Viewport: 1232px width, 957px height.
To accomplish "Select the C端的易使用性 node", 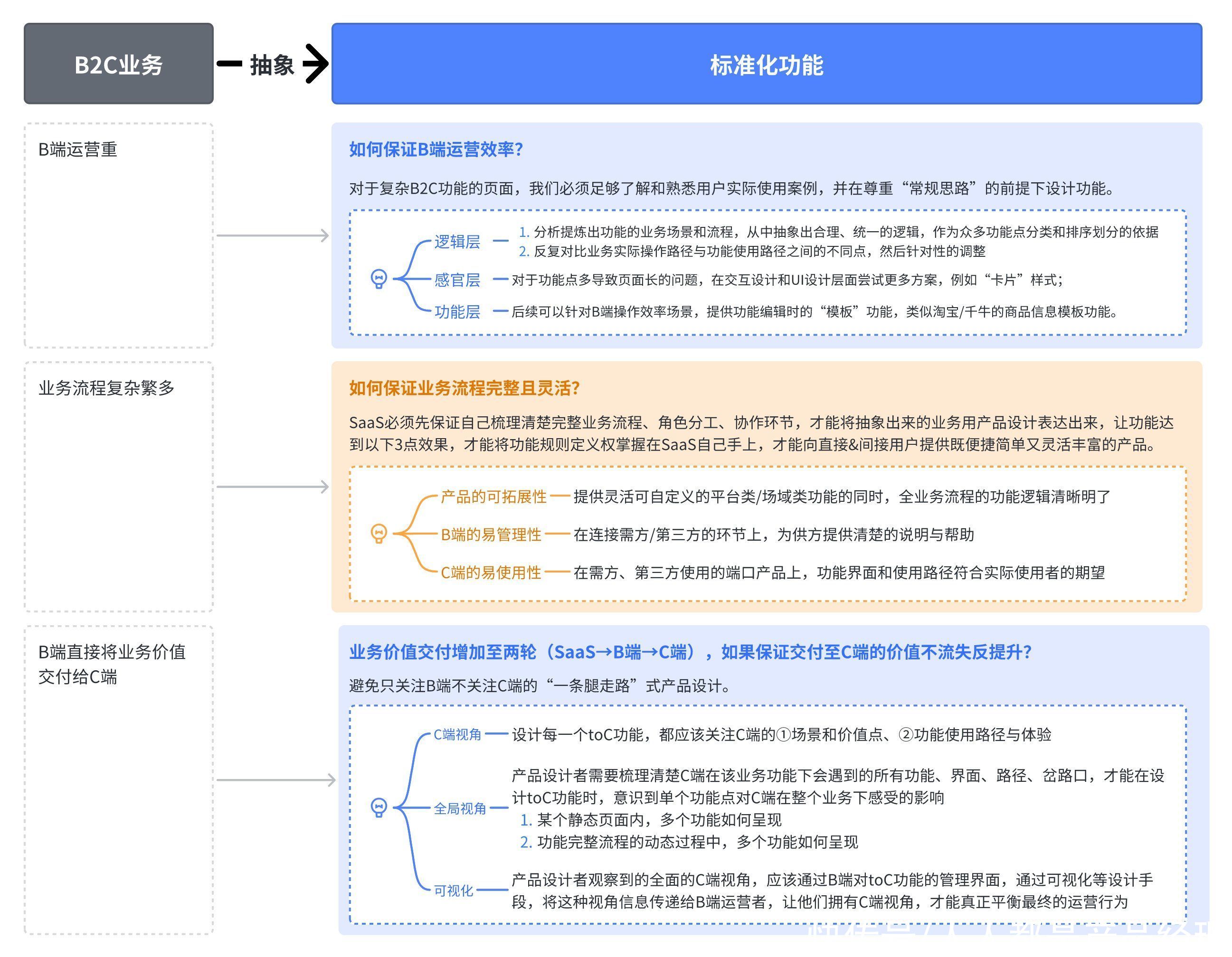I will point(491,572).
